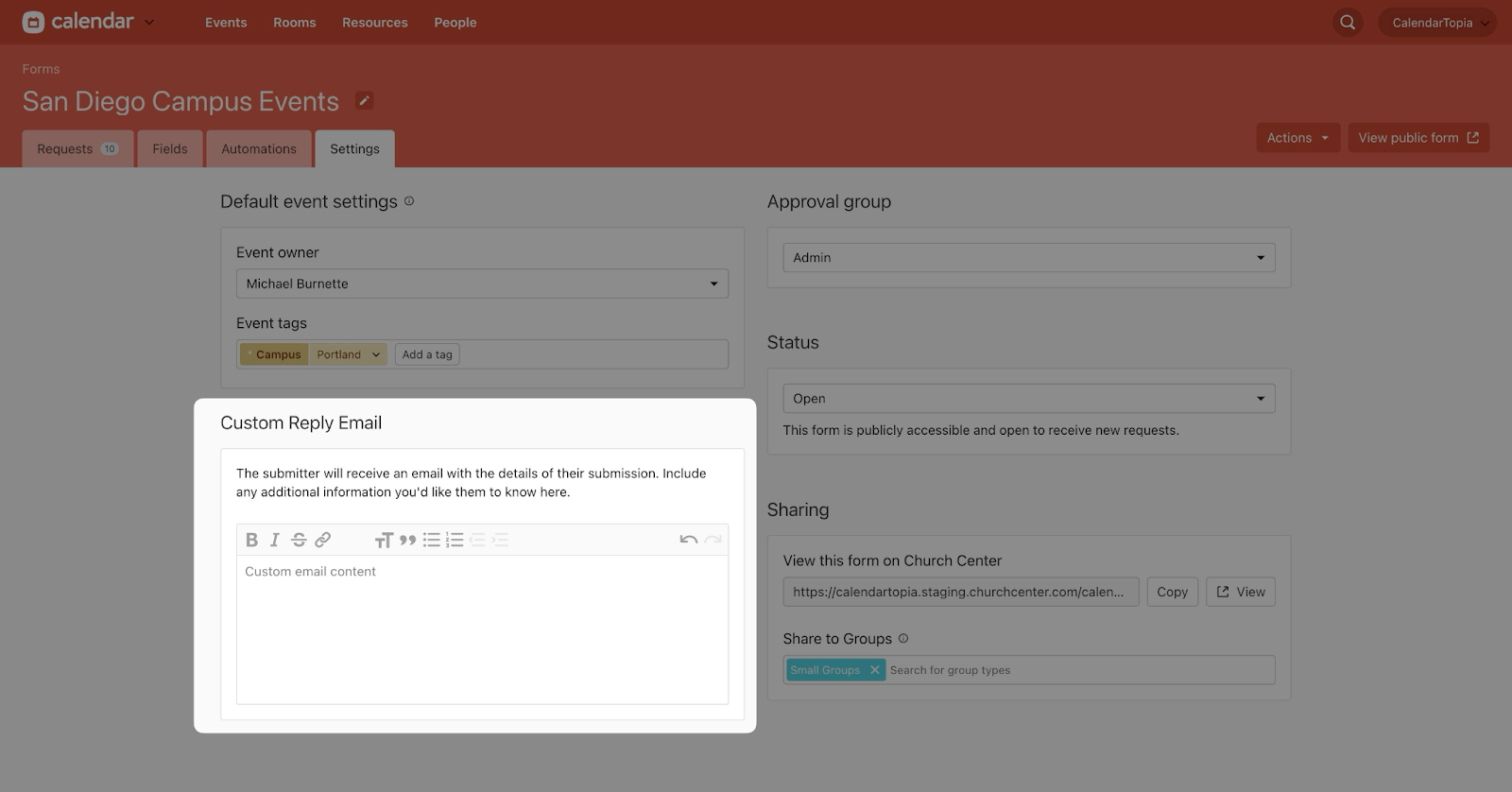The height and width of the screenshot is (792, 1512).
Task: Click the heading text size icon
Action: coord(383,540)
